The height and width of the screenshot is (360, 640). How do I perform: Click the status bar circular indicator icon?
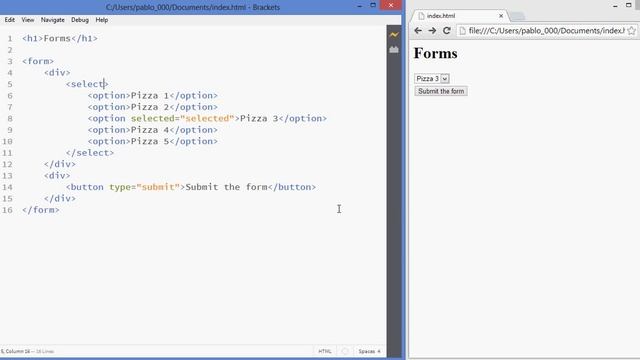click(345, 351)
